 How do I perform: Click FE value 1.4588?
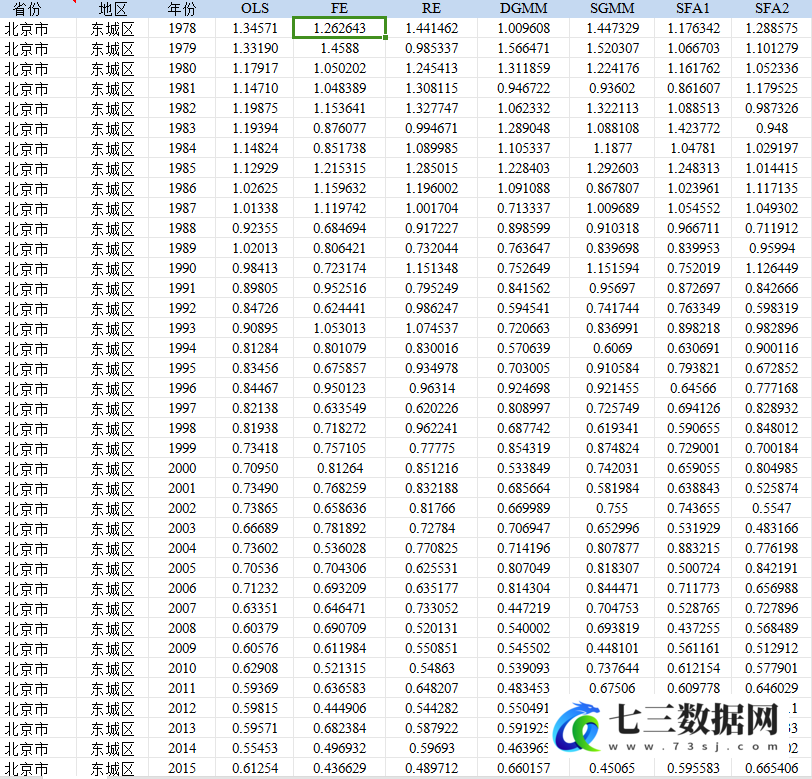(339, 48)
